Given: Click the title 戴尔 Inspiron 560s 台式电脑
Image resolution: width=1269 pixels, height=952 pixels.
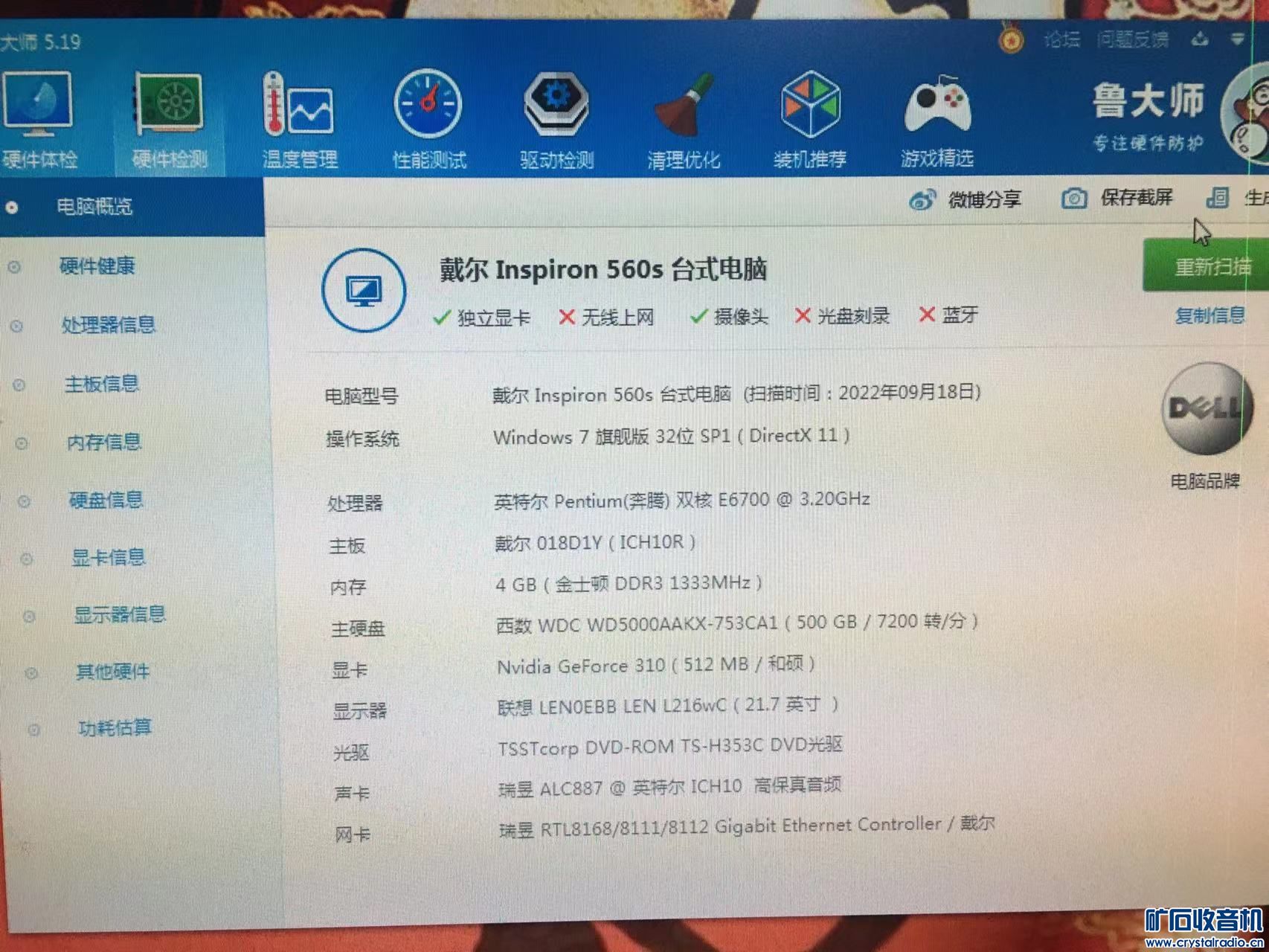Looking at the screenshot, I should click(603, 269).
